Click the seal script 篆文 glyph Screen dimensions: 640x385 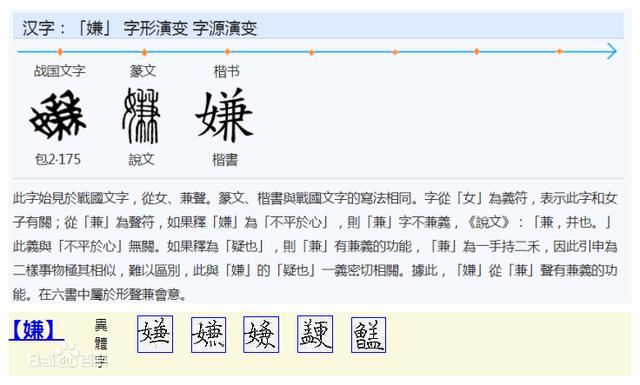point(141,116)
